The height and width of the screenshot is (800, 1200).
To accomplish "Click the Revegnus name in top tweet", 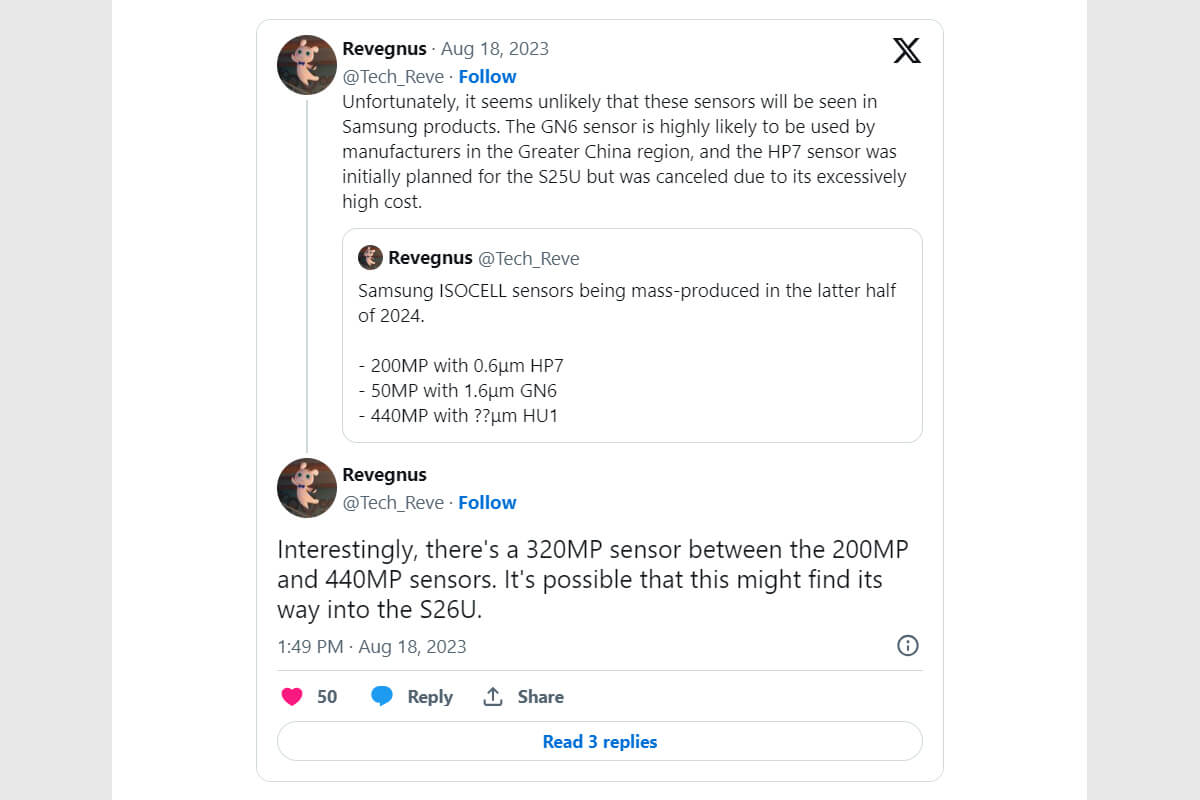I will tap(384, 49).
